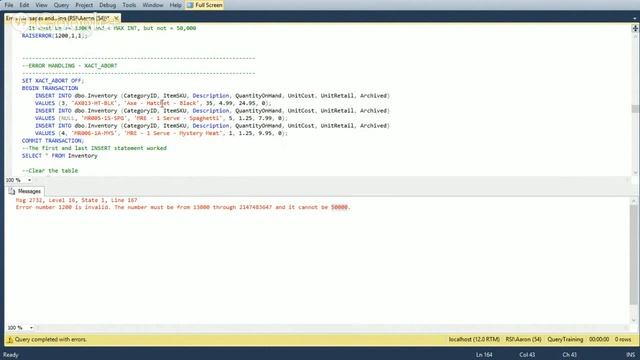Click the 'SET XACT_ABORT OFF;' line

[53, 81]
